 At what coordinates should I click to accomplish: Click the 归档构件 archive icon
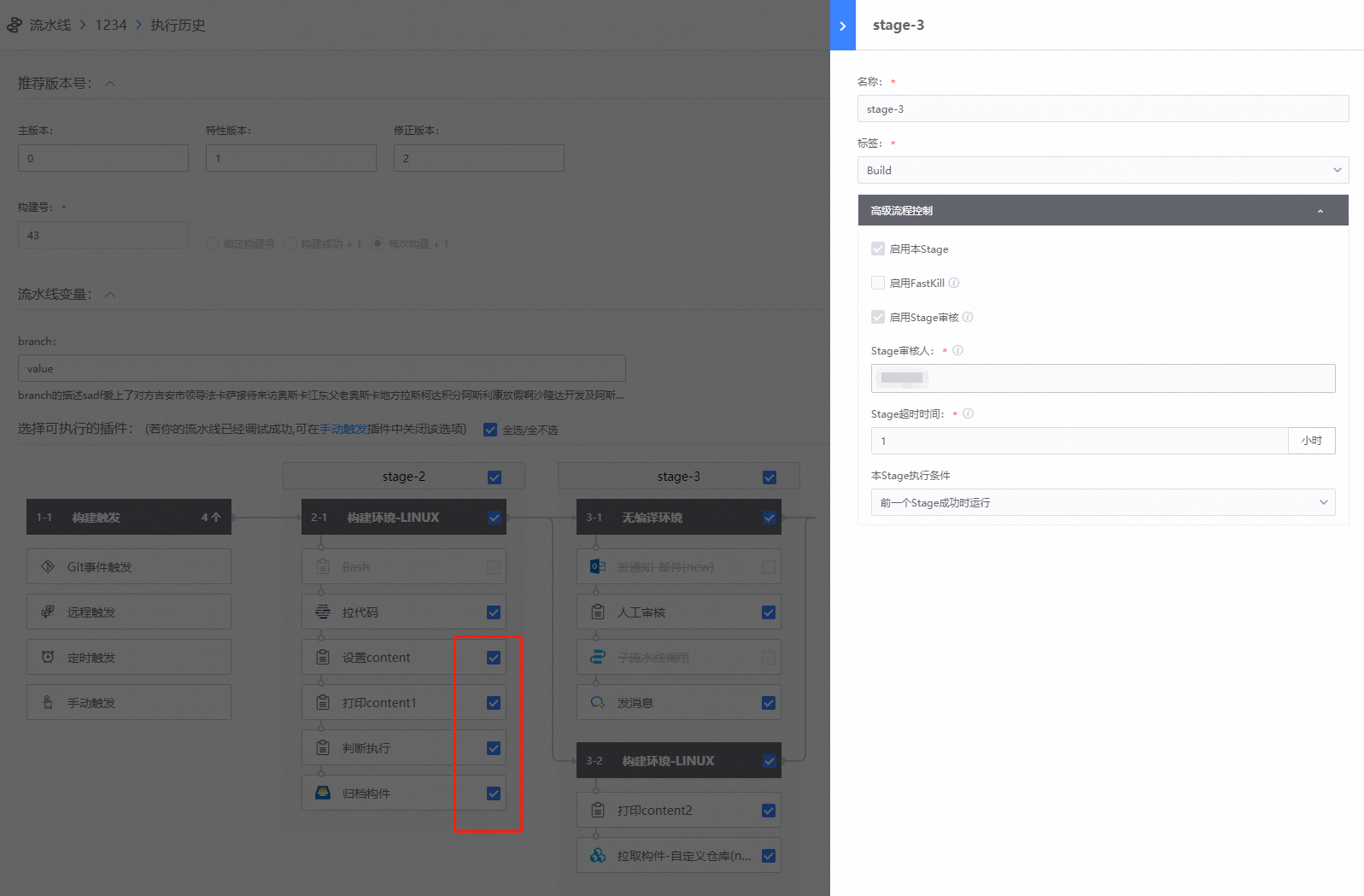click(x=323, y=793)
